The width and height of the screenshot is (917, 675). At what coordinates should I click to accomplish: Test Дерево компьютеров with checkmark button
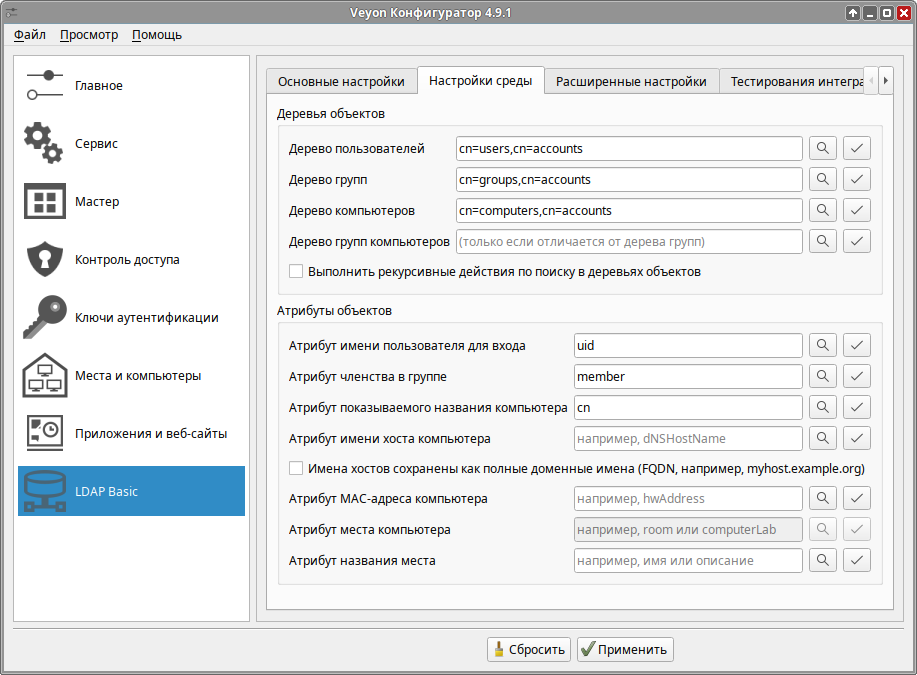click(x=856, y=211)
